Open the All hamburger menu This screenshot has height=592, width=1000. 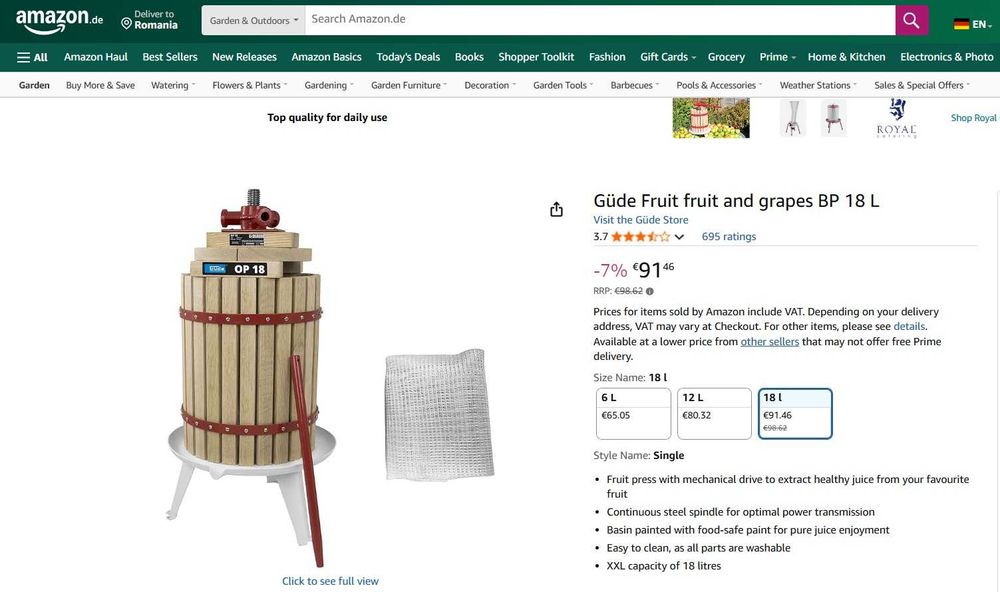32,57
